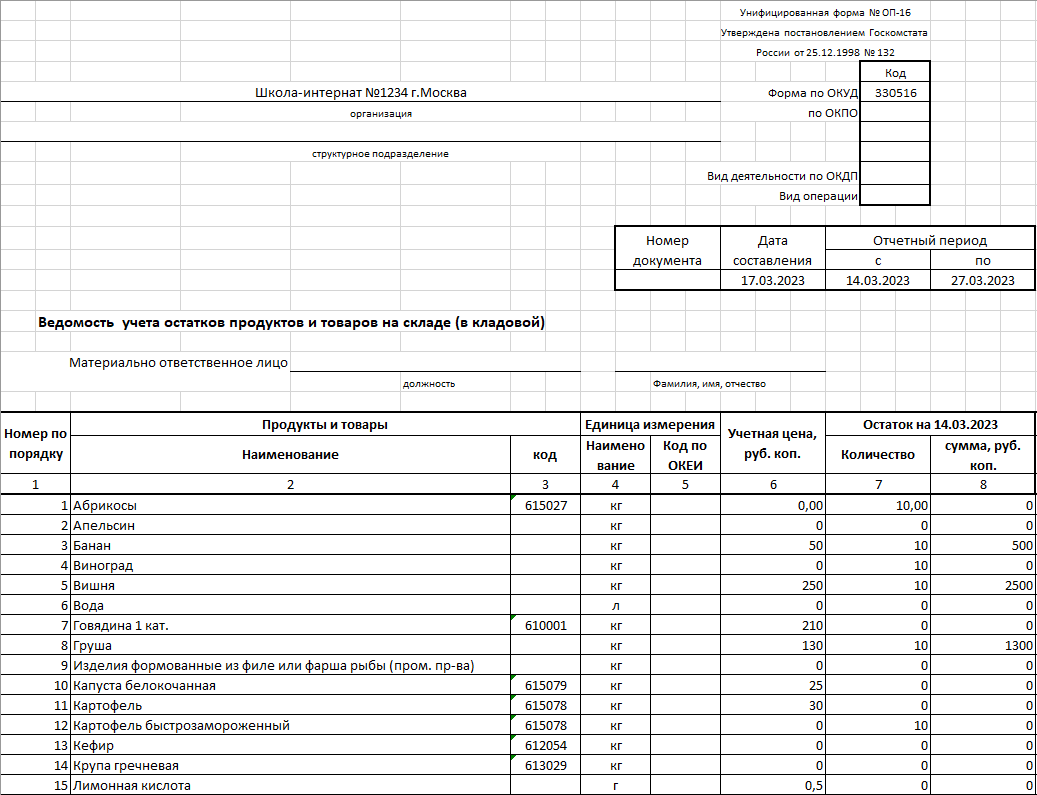Screen dimensions: 1037x795
Task: Select the "Учетная цена, руб. коп." header
Action: [x=773, y=443]
